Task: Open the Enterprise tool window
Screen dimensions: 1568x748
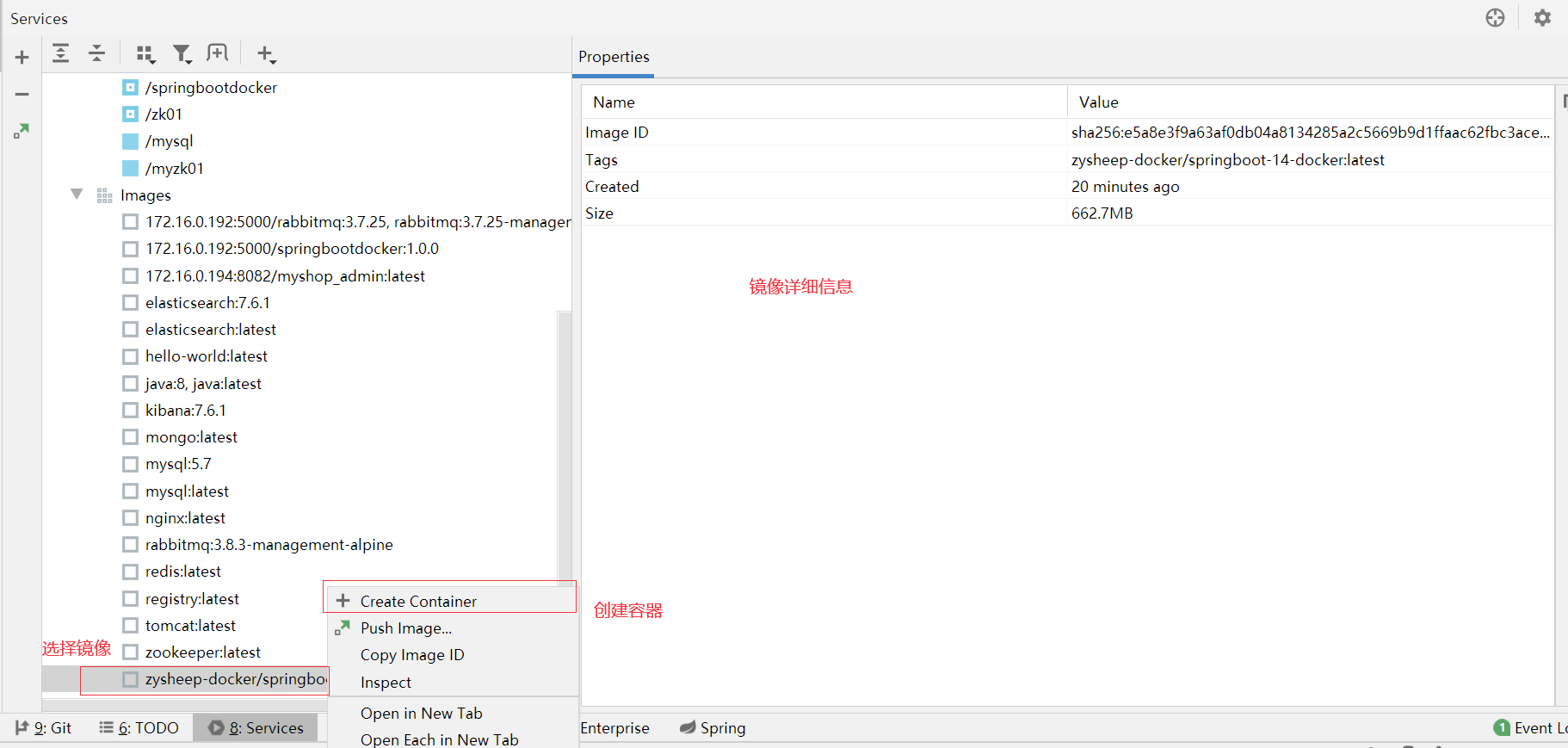Action: tap(614, 727)
